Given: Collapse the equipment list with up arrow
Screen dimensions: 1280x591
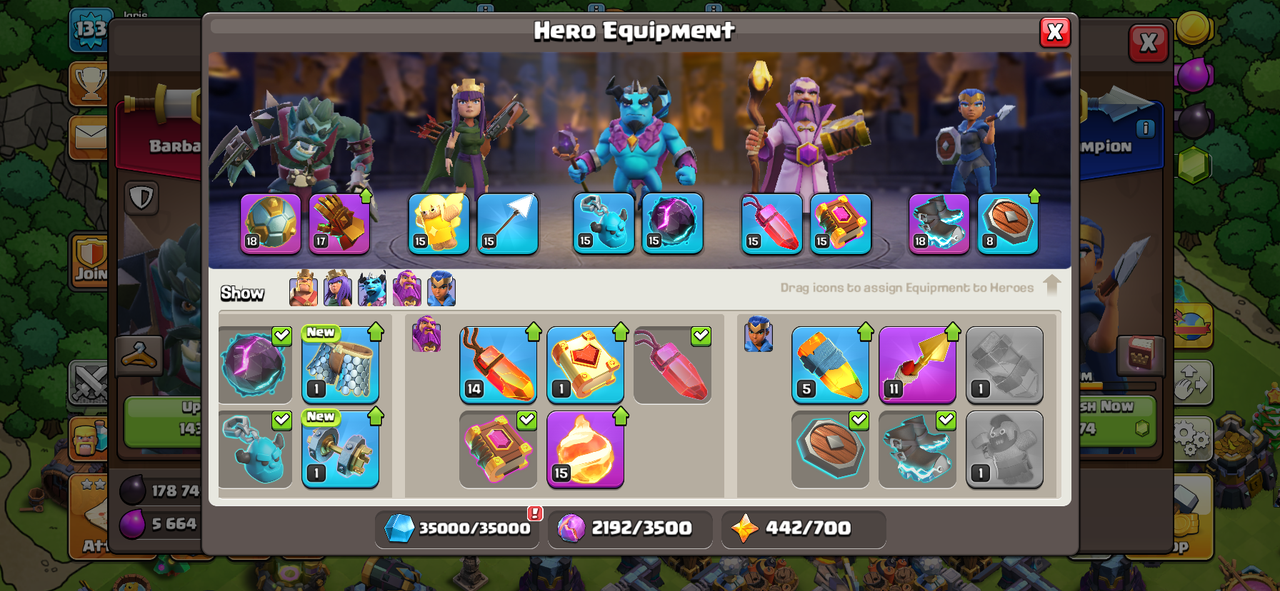Looking at the screenshot, I should coord(1051,286).
